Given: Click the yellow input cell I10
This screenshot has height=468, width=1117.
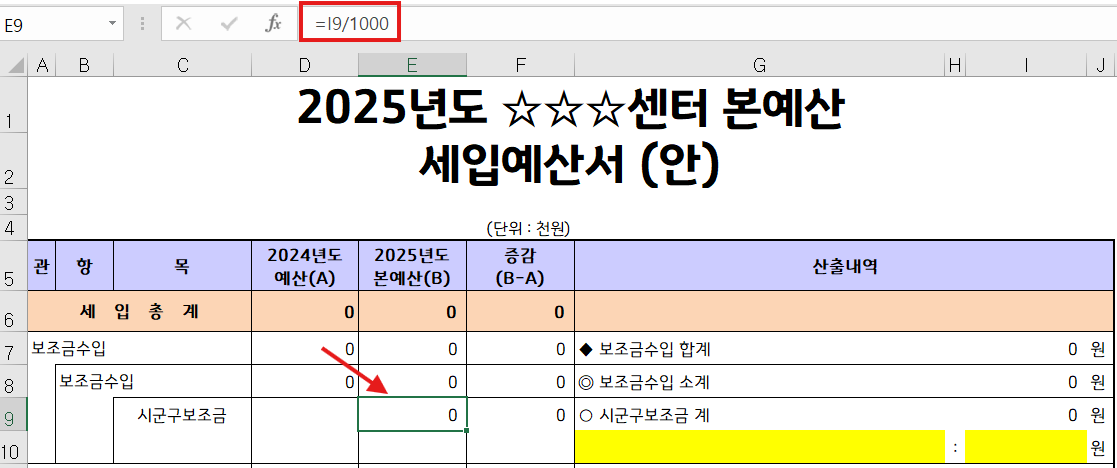Looking at the screenshot, I should click(1027, 447).
